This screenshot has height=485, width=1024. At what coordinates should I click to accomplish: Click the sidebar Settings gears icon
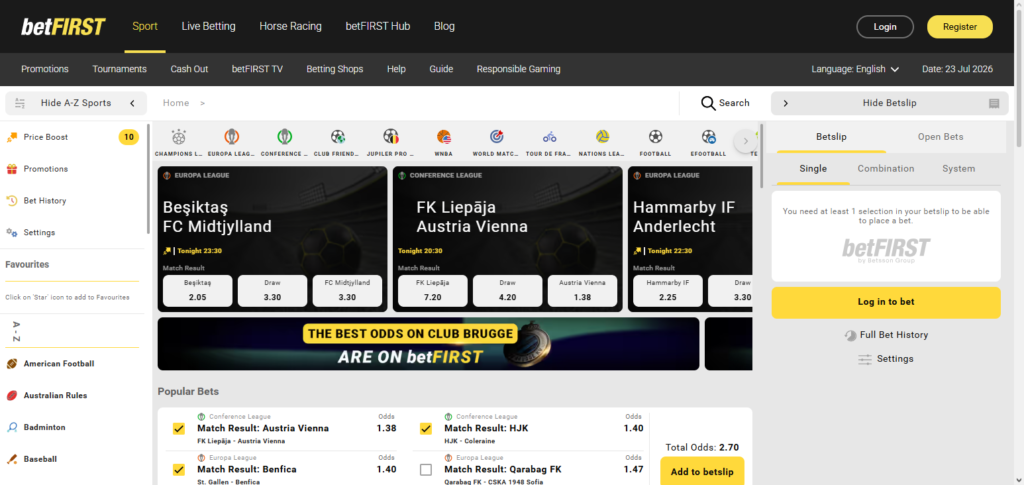[x=11, y=232]
